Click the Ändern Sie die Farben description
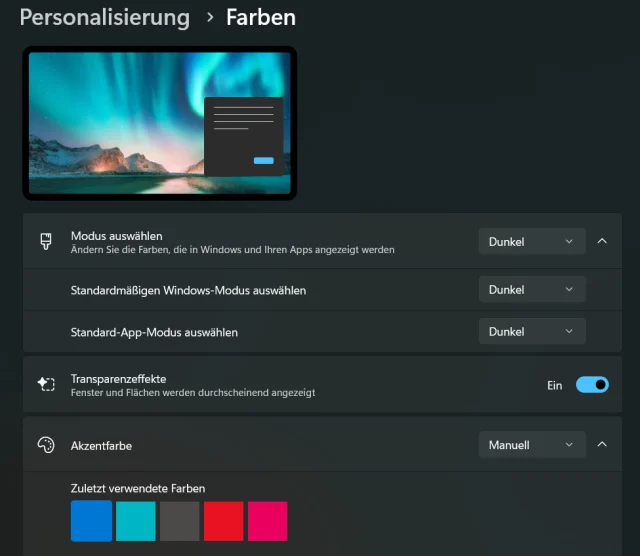 pyautogui.click(x=233, y=249)
